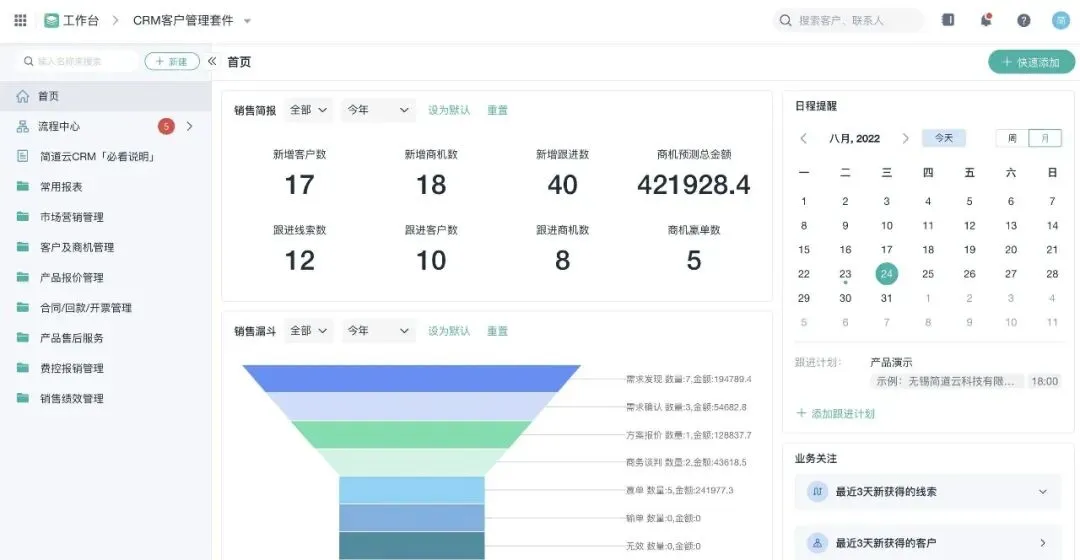Select date 31 in calendar

tap(886, 298)
